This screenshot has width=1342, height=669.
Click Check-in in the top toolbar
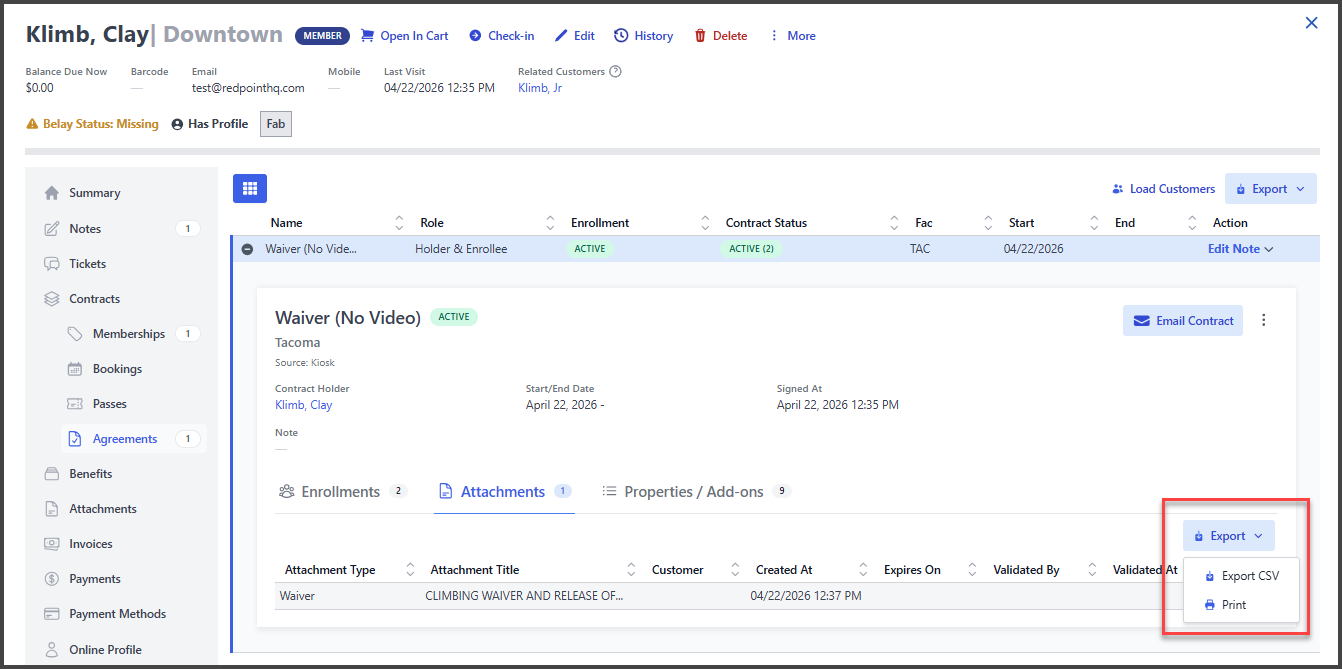[501, 36]
